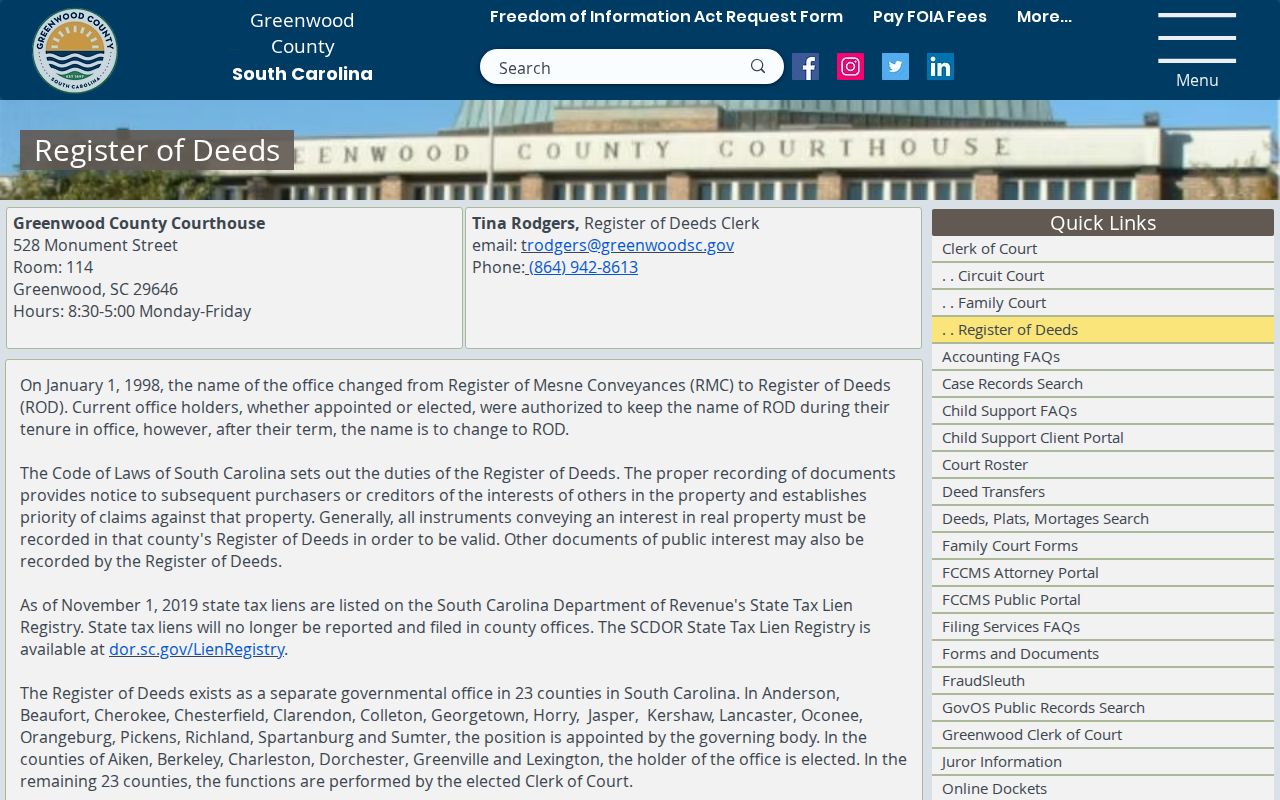Select highlighted Register of Deeds quick link
The image size is (1280, 800).
tap(1103, 330)
